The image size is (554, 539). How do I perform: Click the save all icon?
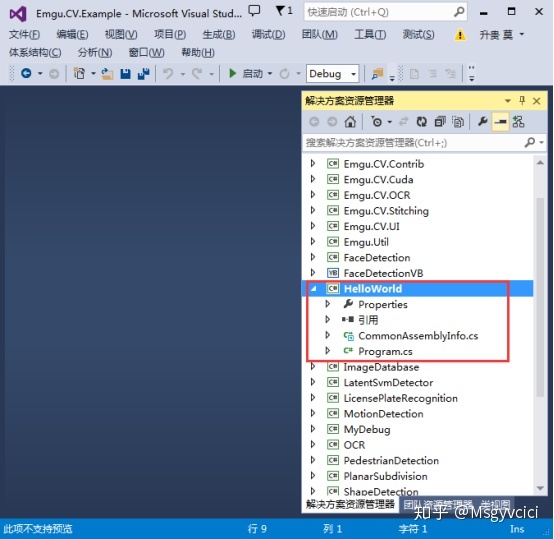[143, 73]
